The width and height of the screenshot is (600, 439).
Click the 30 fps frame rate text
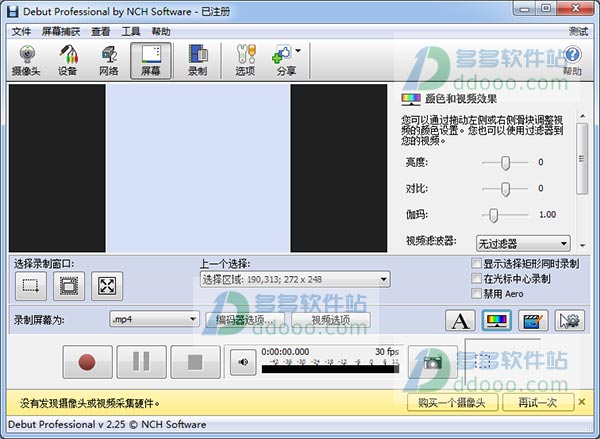click(387, 351)
